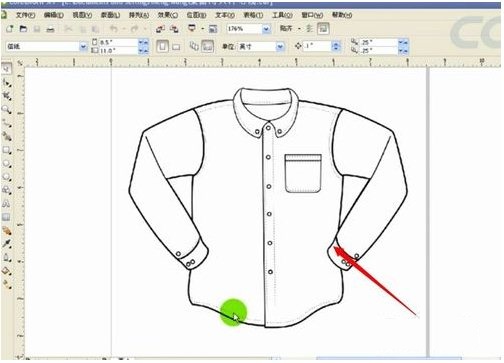Open the 版面 (Layout) menu
This screenshot has height=363, width=504.
(x=110, y=15)
